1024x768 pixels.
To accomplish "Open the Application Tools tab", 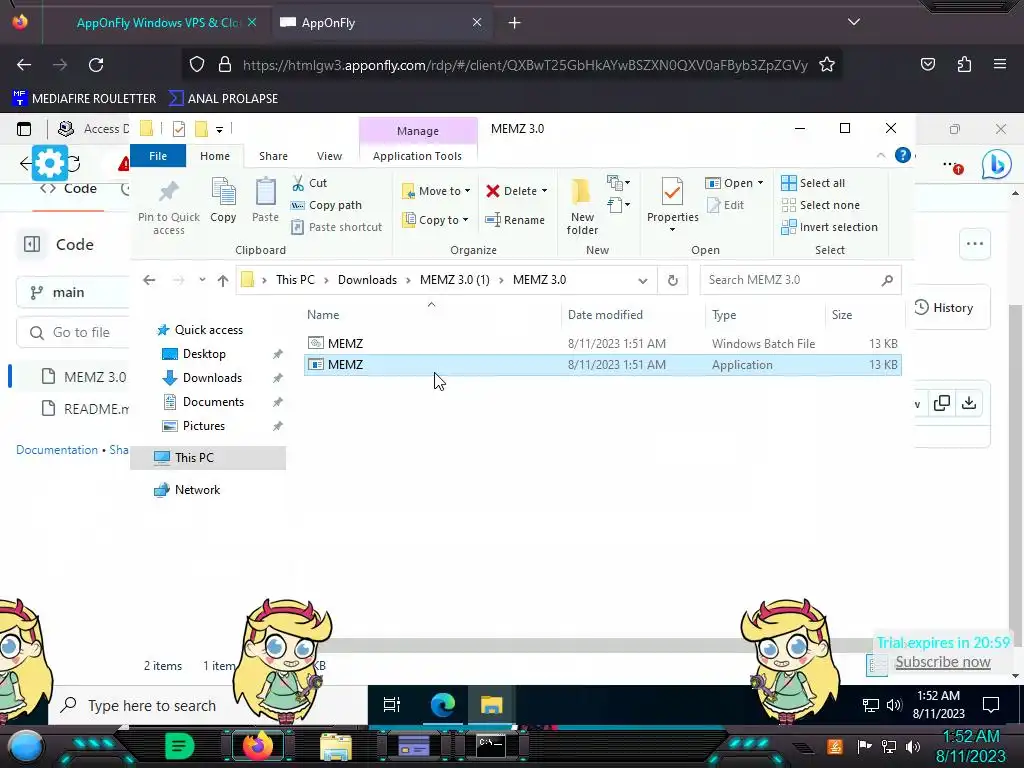I will pos(417,156).
